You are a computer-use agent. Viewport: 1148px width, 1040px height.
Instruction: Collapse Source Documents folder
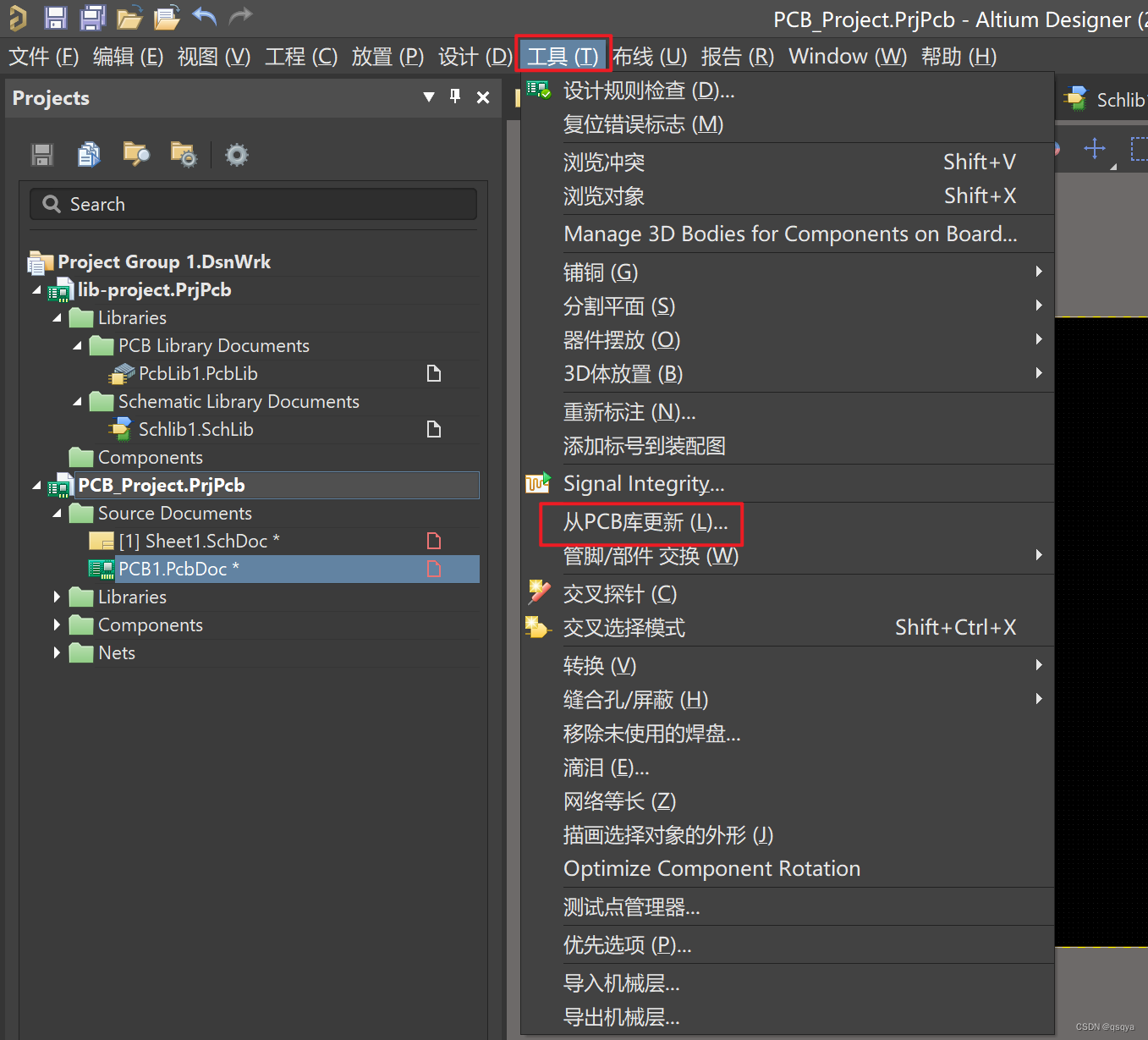pos(57,514)
